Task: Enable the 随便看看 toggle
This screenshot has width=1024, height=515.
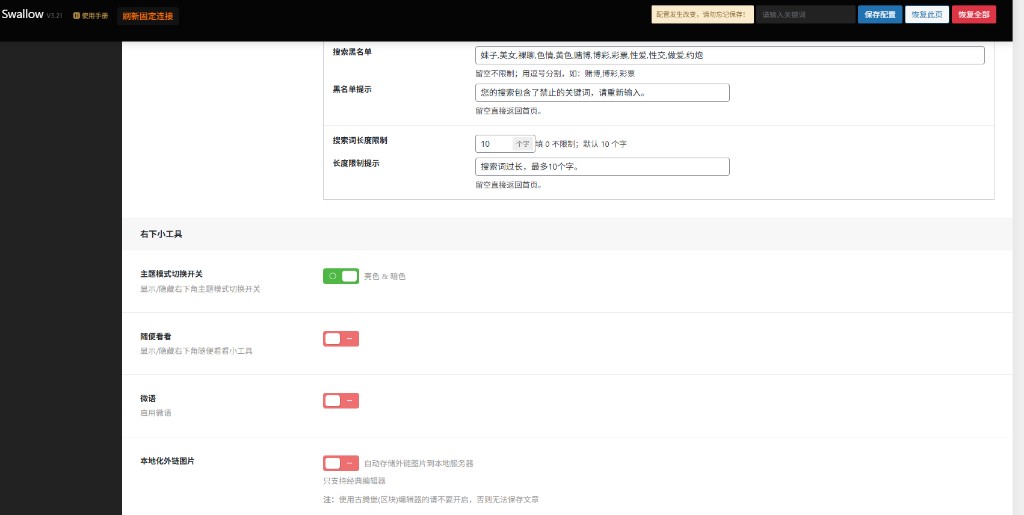Action: click(x=340, y=339)
